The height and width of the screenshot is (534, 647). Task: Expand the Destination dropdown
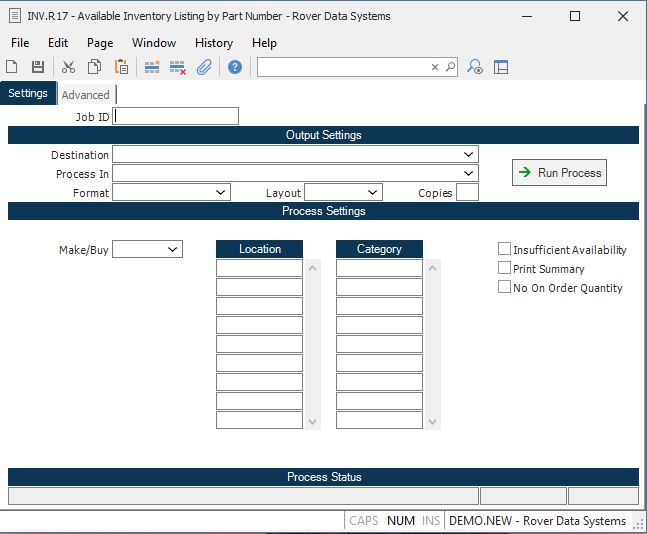coord(468,155)
